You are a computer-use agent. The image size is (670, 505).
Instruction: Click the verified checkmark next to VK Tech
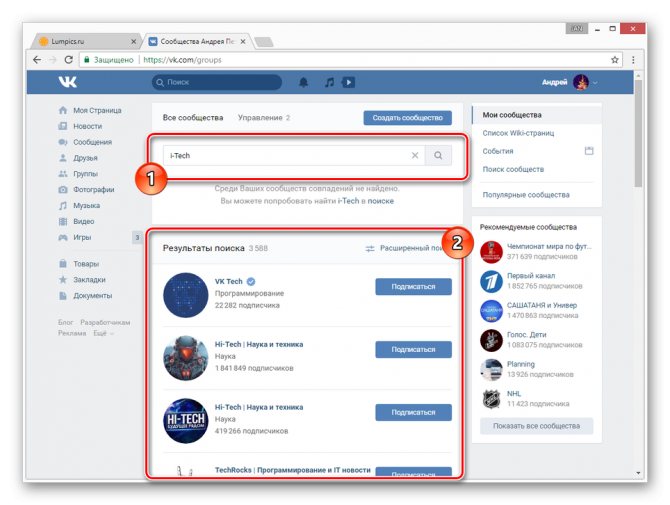(251, 281)
